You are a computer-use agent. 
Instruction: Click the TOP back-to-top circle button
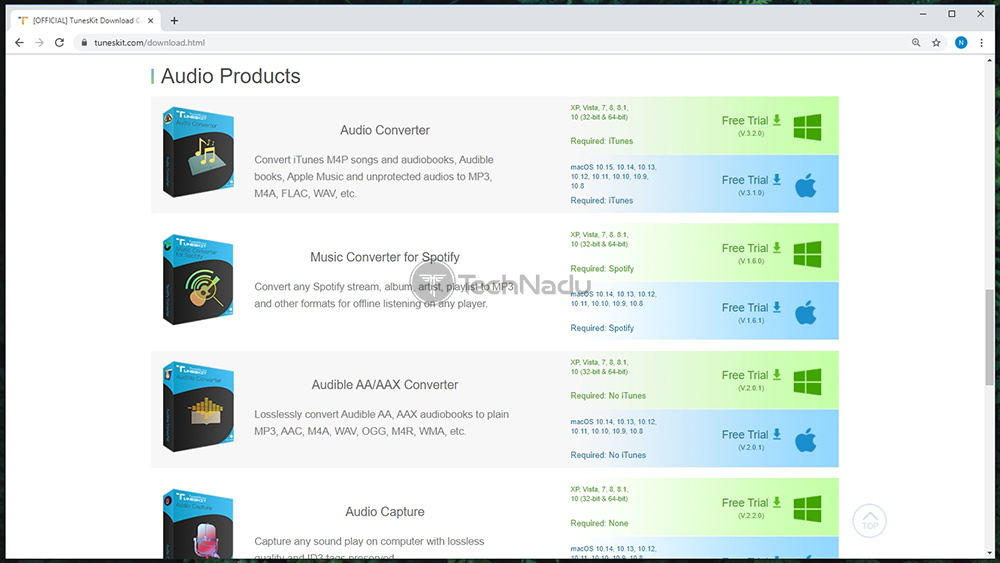870,521
